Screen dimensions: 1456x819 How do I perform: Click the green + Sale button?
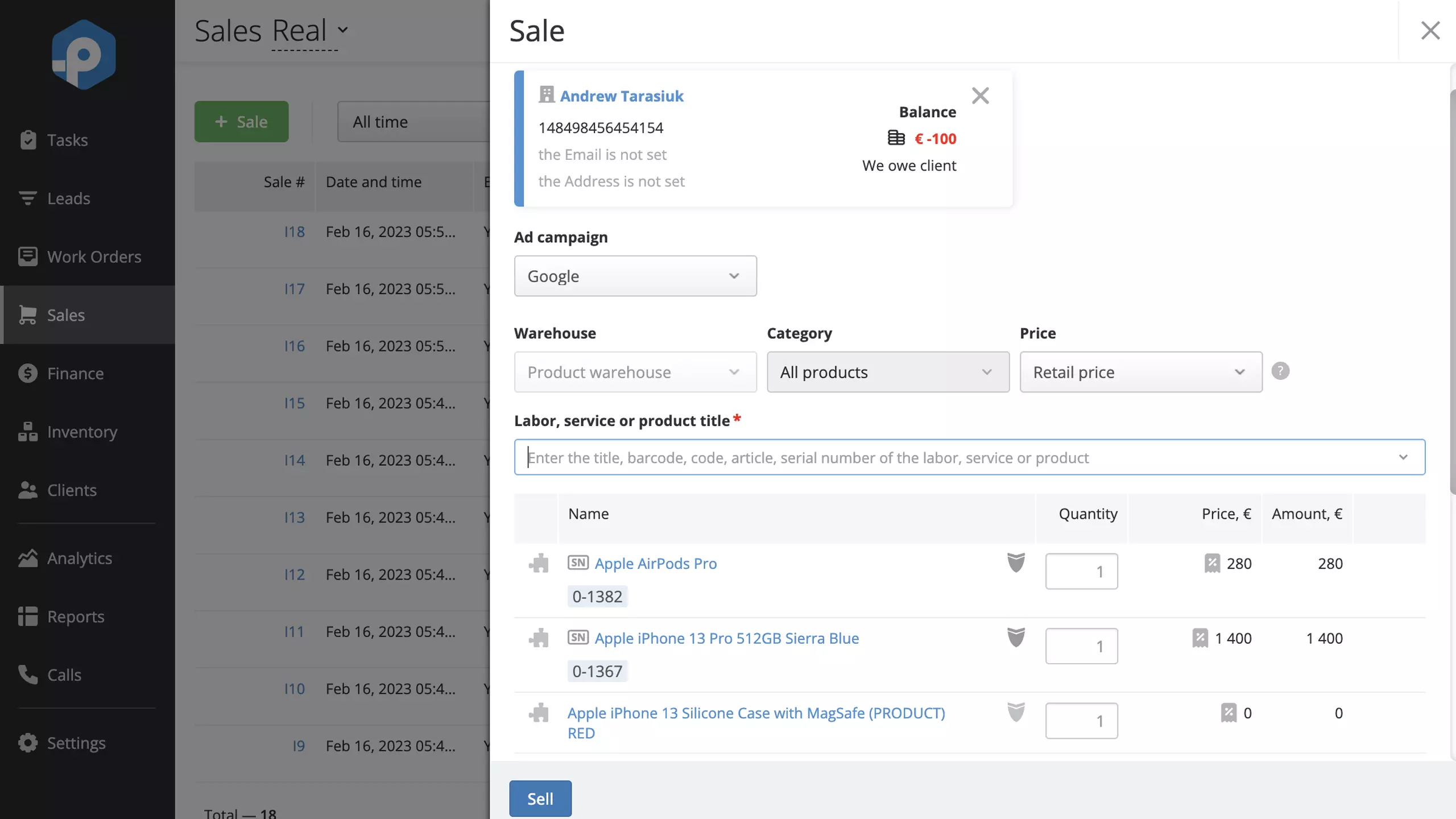[x=241, y=122]
